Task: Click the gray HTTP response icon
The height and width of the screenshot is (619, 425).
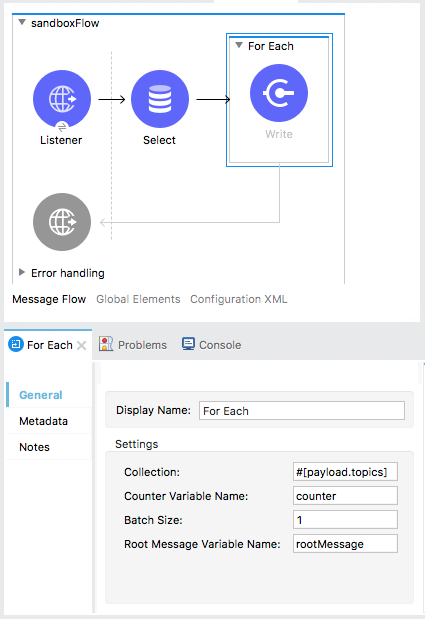Action: point(62,222)
